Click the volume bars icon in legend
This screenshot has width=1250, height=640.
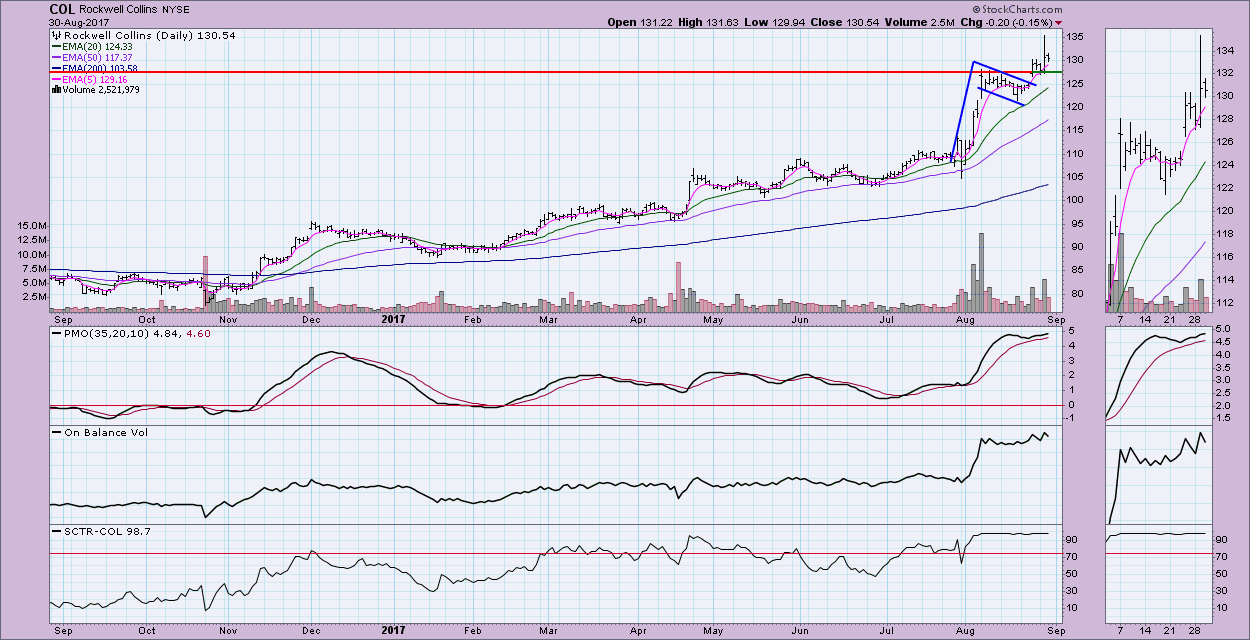55,89
